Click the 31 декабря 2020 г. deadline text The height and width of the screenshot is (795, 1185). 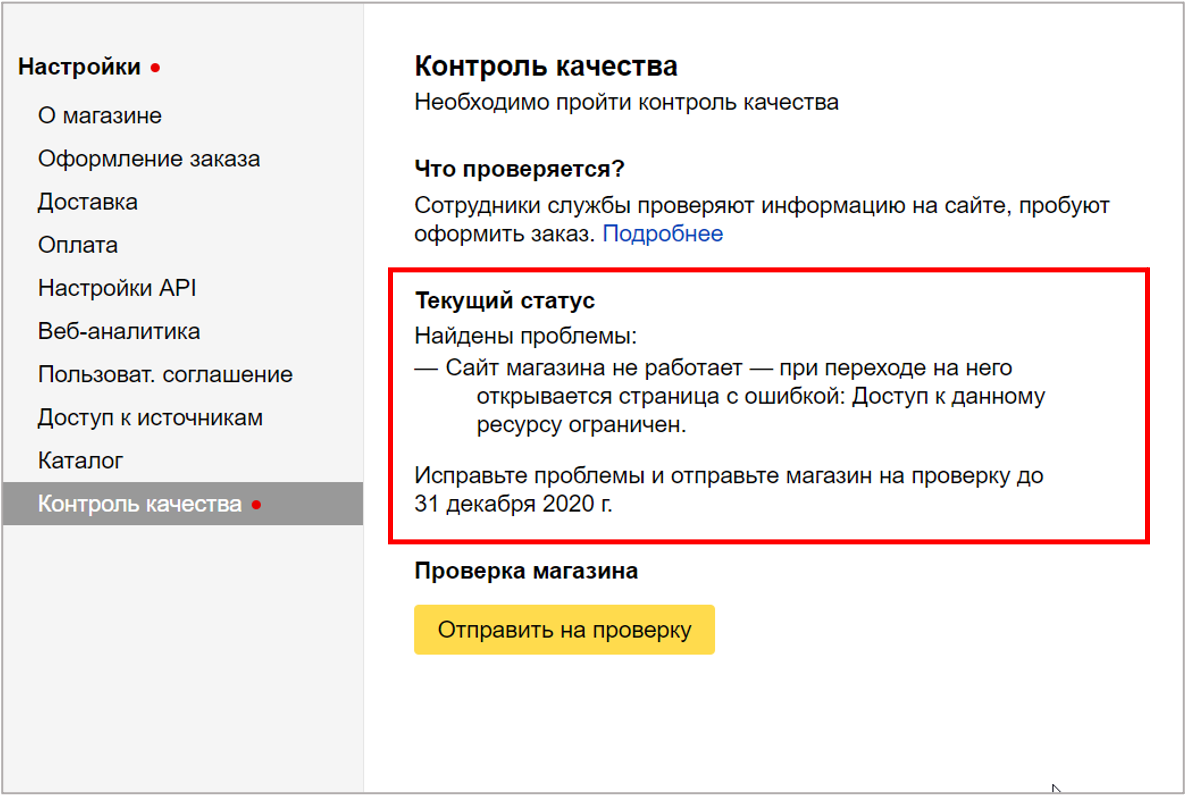click(x=513, y=504)
